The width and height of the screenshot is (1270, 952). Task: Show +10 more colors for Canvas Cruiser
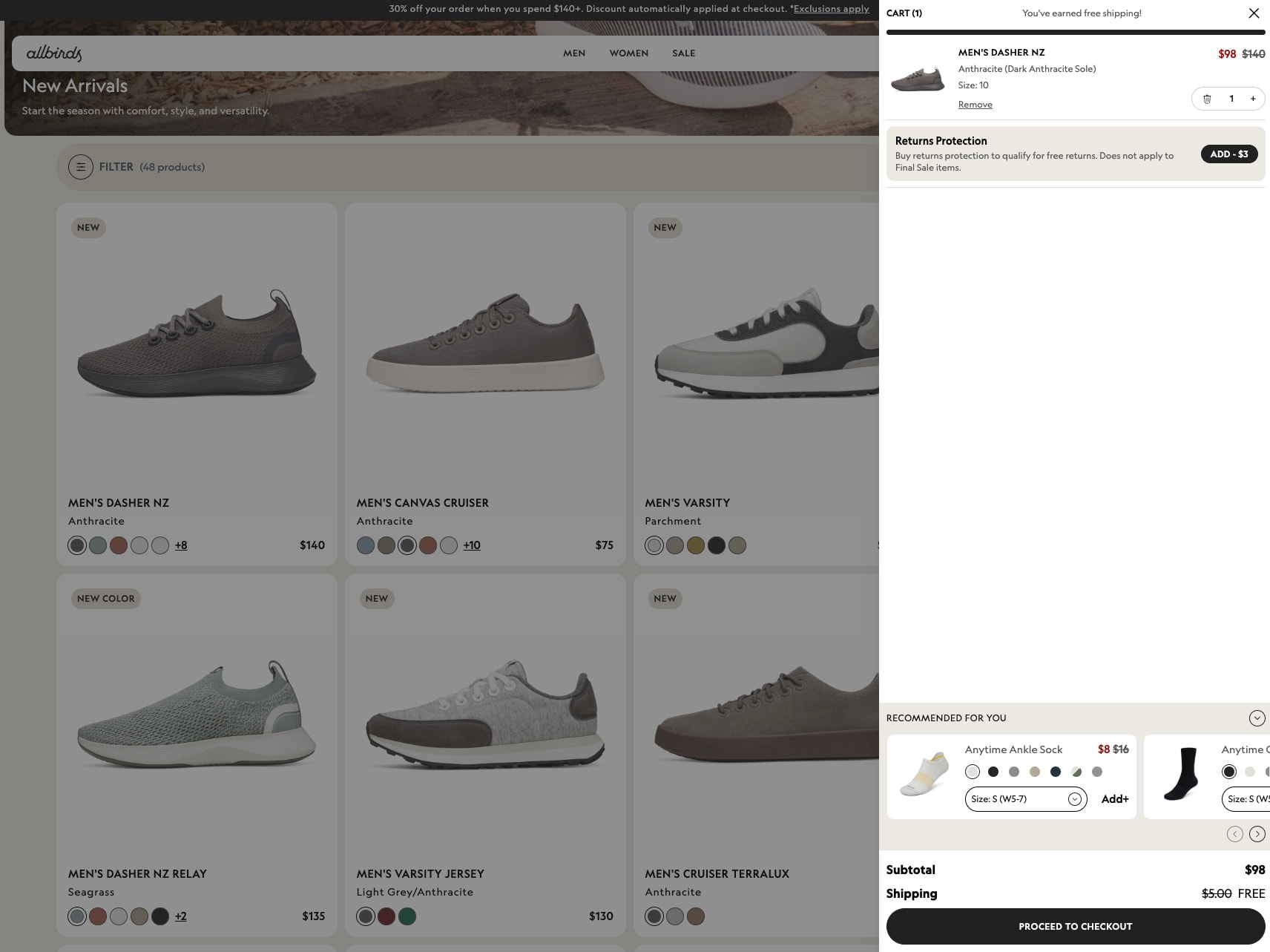[x=472, y=545]
